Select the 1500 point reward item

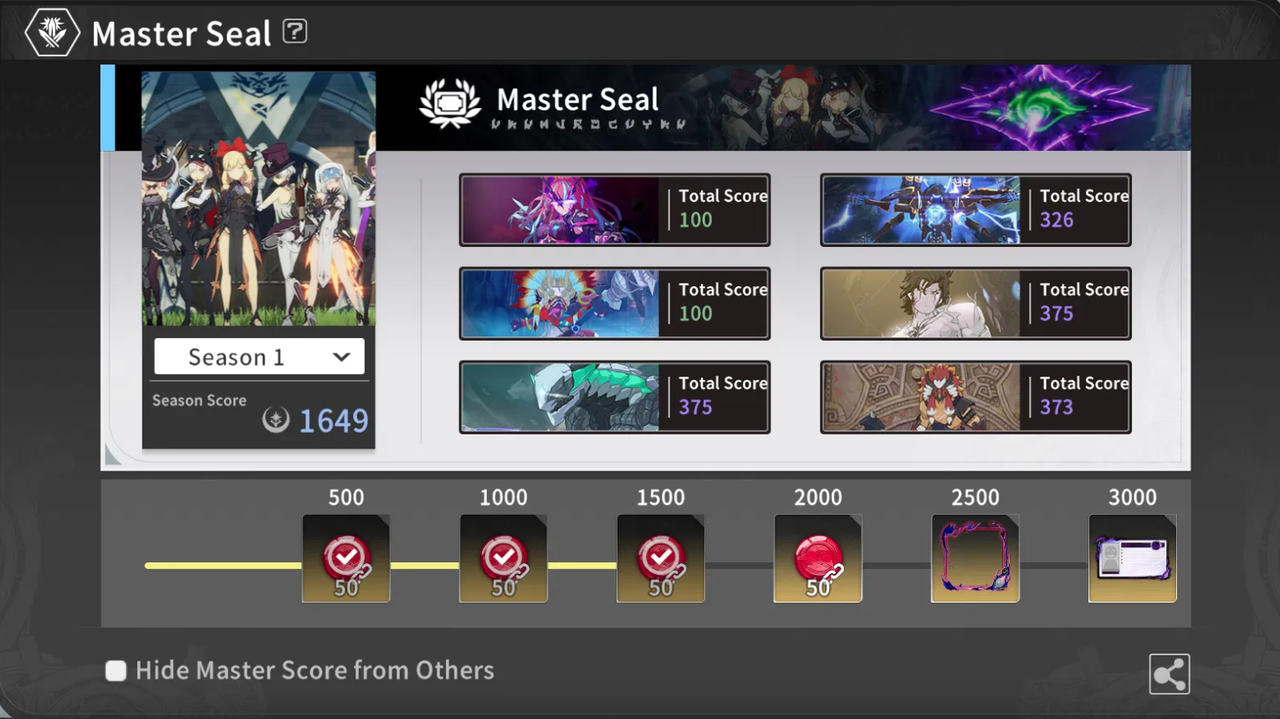(660, 558)
